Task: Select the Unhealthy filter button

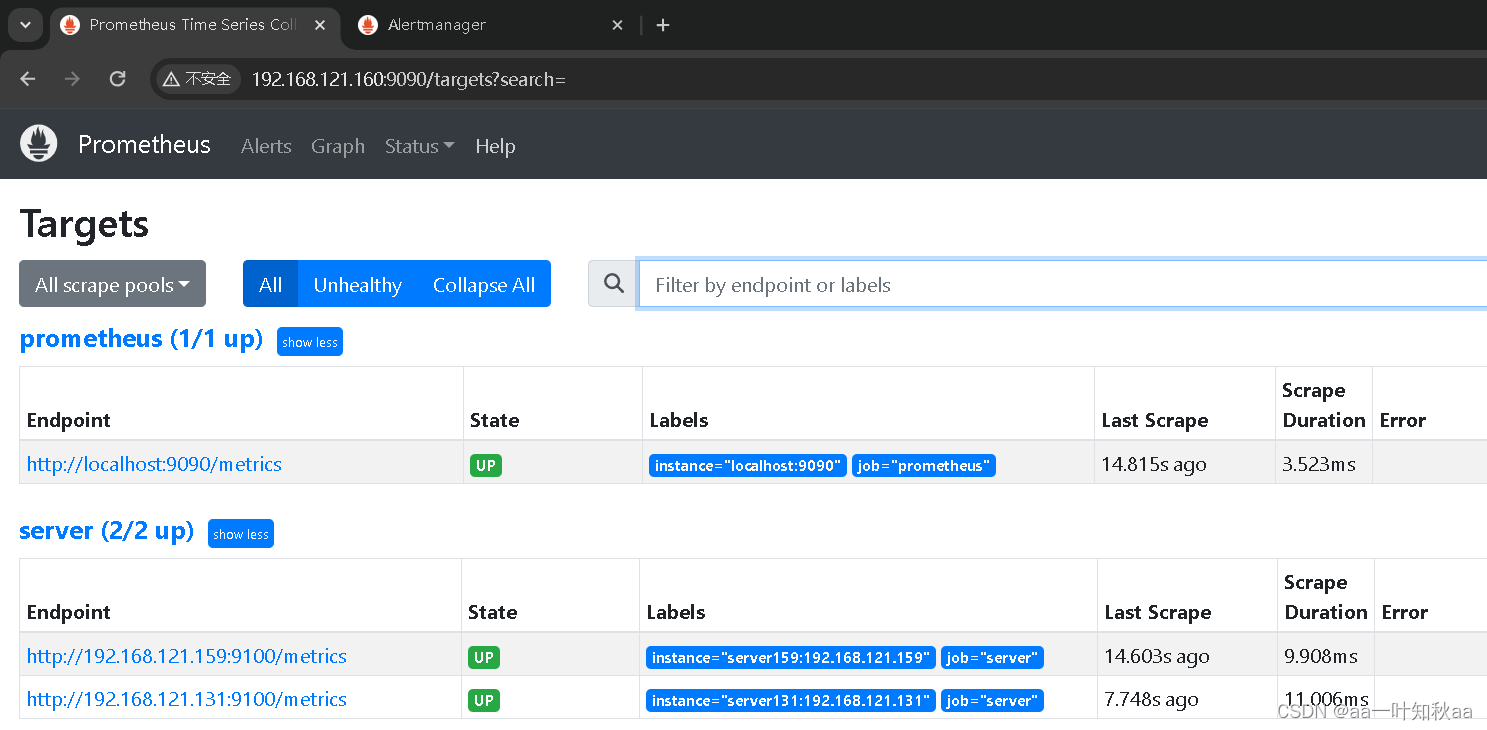Action: click(x=357, y=284)
